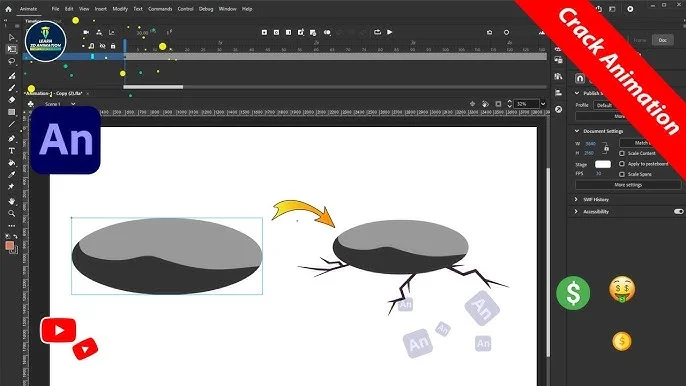Insert blank keyframe from timeline toolbar

[276, 32]
